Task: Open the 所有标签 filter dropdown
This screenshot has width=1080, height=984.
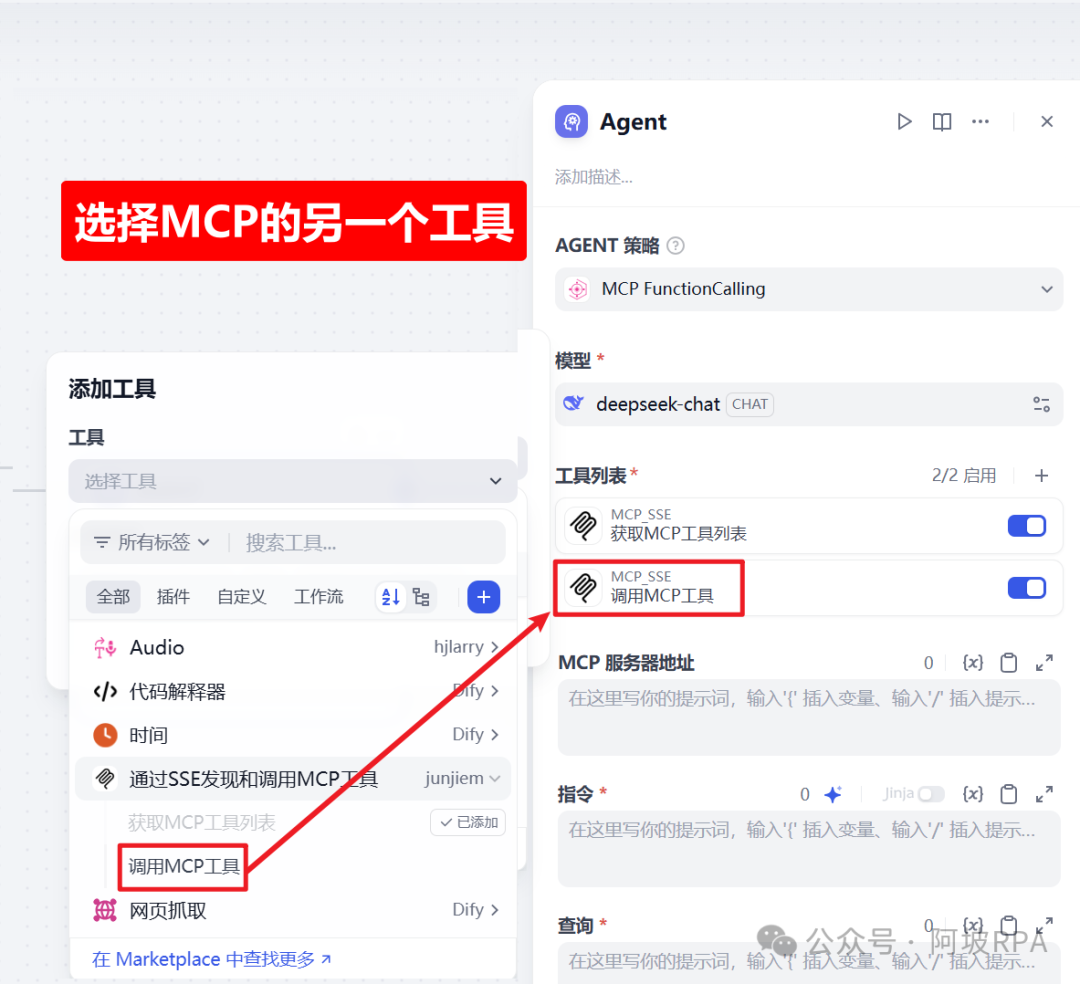Action: click(x=150, y=541)
